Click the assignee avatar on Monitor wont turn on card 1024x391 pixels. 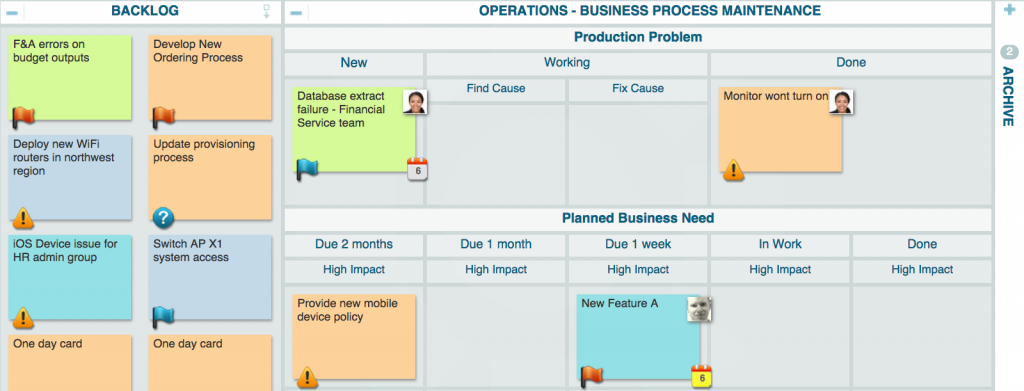pos(842,102)
